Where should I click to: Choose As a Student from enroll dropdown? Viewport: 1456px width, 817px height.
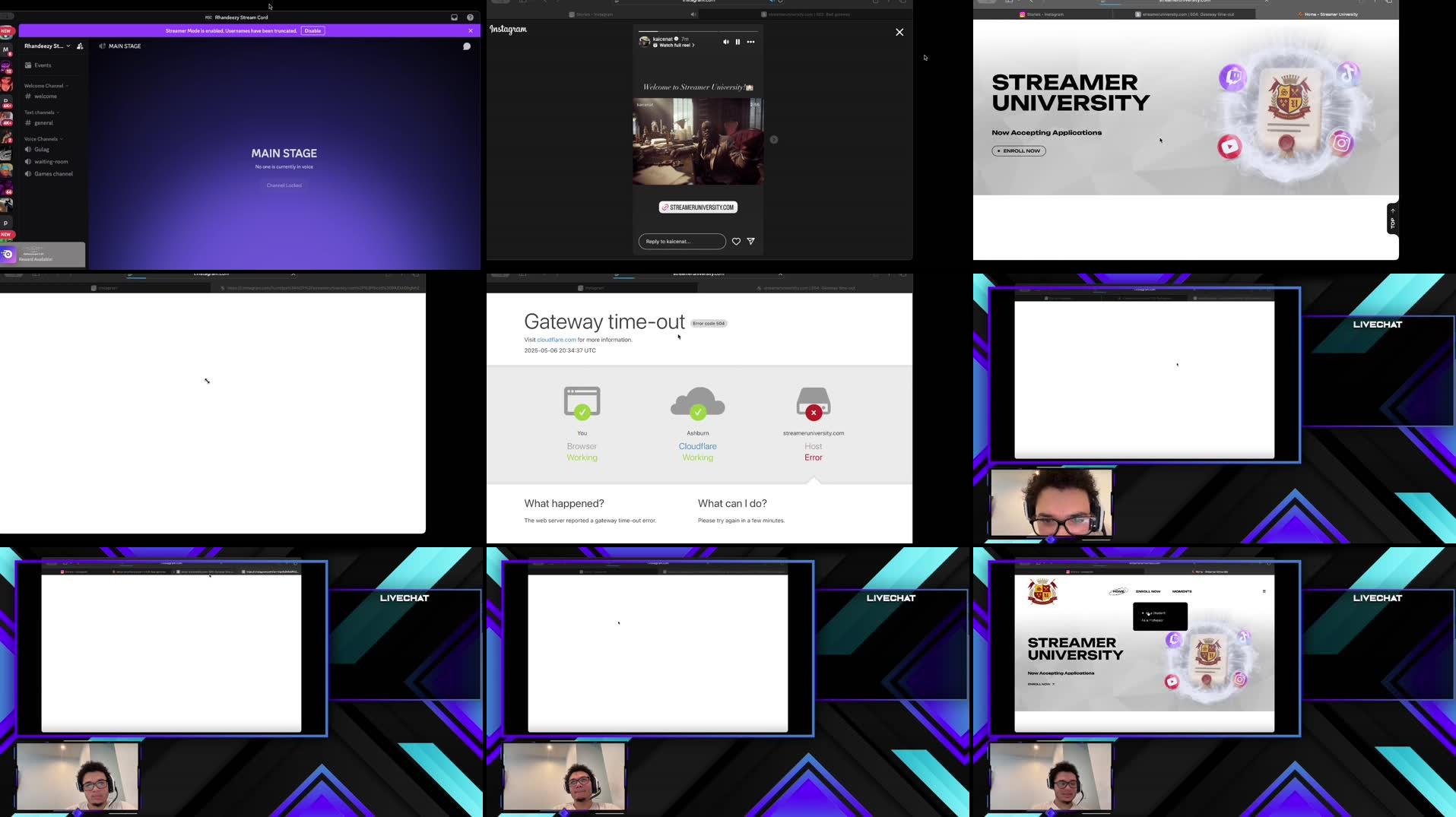pos(1155,613)
